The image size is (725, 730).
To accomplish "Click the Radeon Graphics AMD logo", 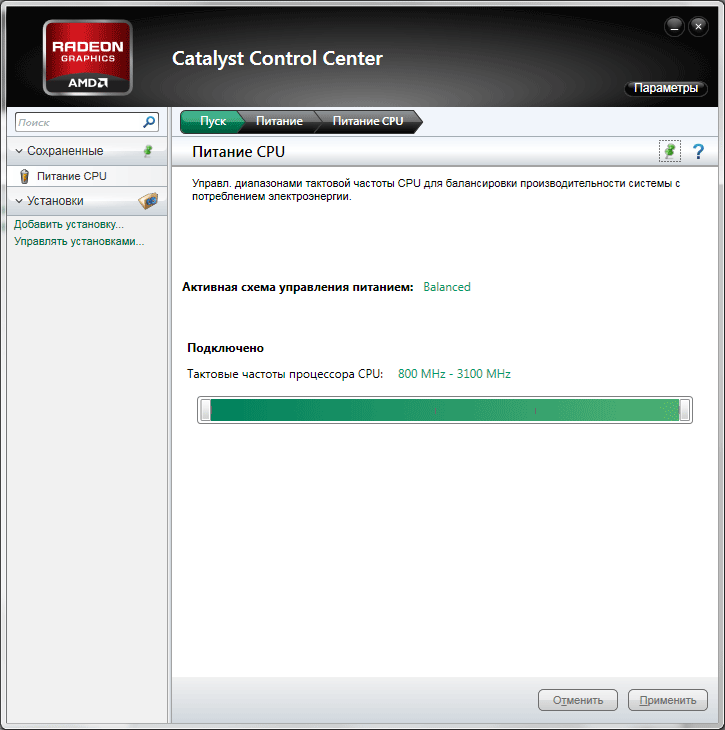I will click(x=88, y=58).
